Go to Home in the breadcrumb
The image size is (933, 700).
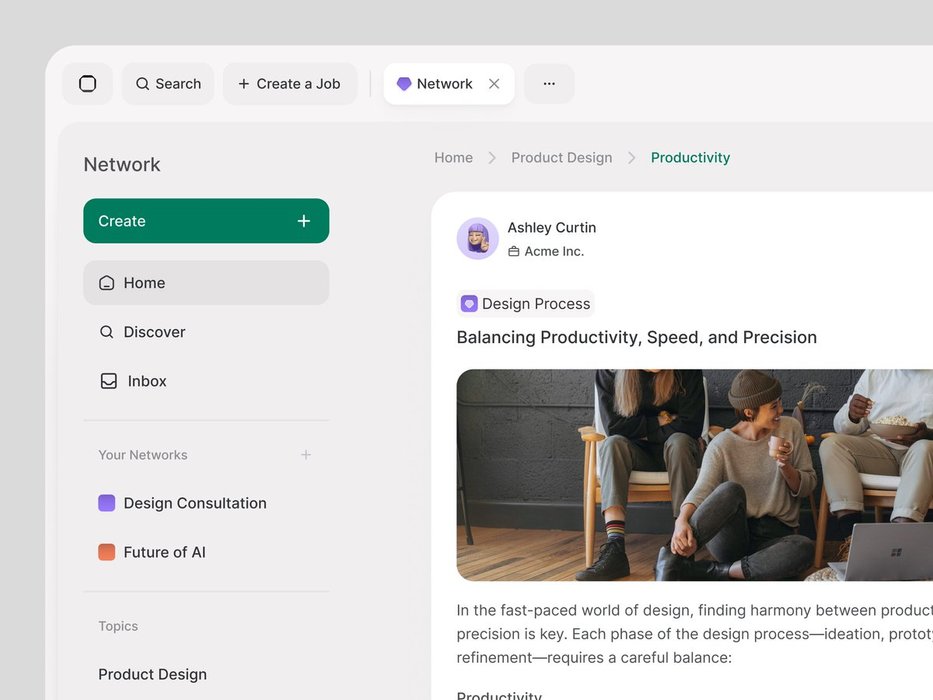453,158
